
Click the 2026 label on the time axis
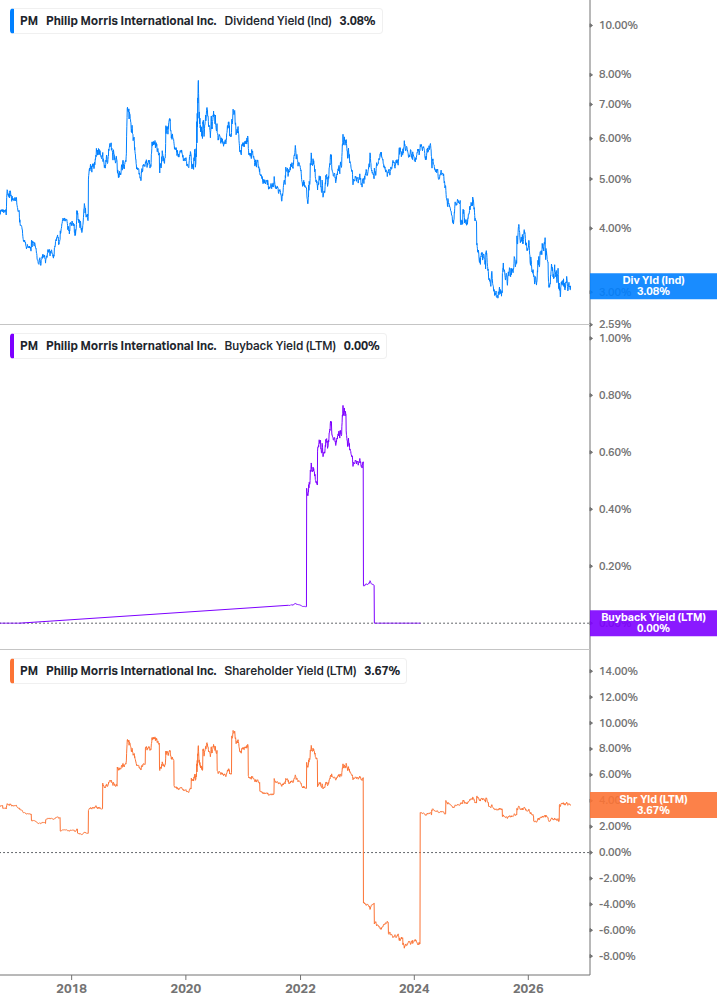pyautogui.click(x=529, y=989)
